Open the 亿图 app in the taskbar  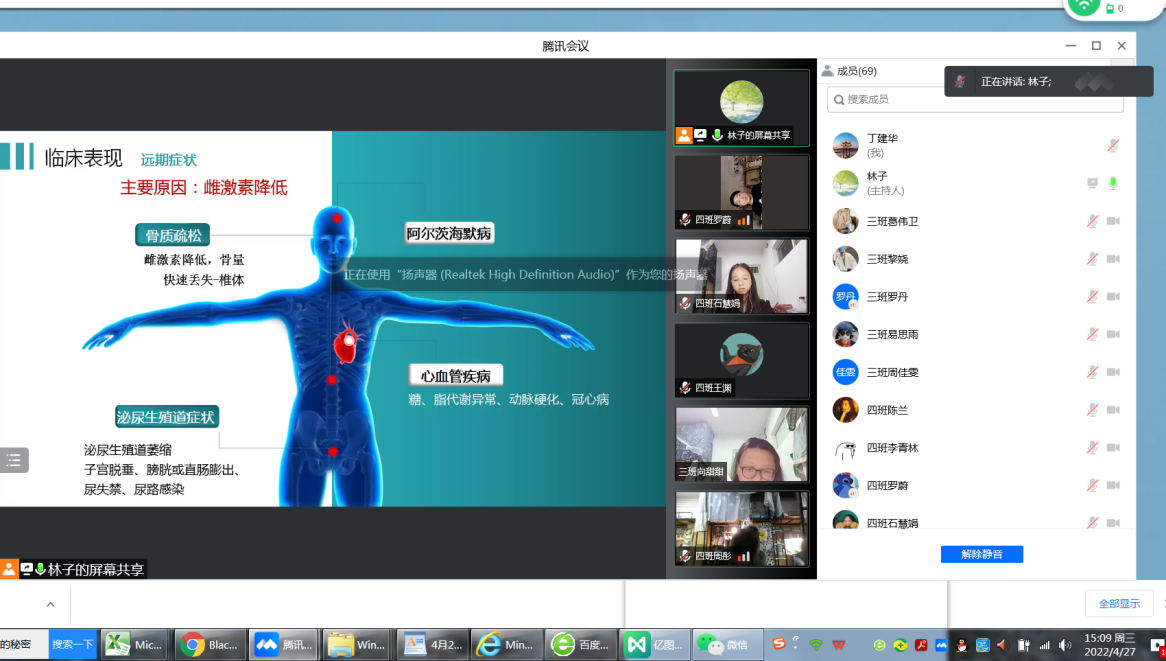[654, 645]
